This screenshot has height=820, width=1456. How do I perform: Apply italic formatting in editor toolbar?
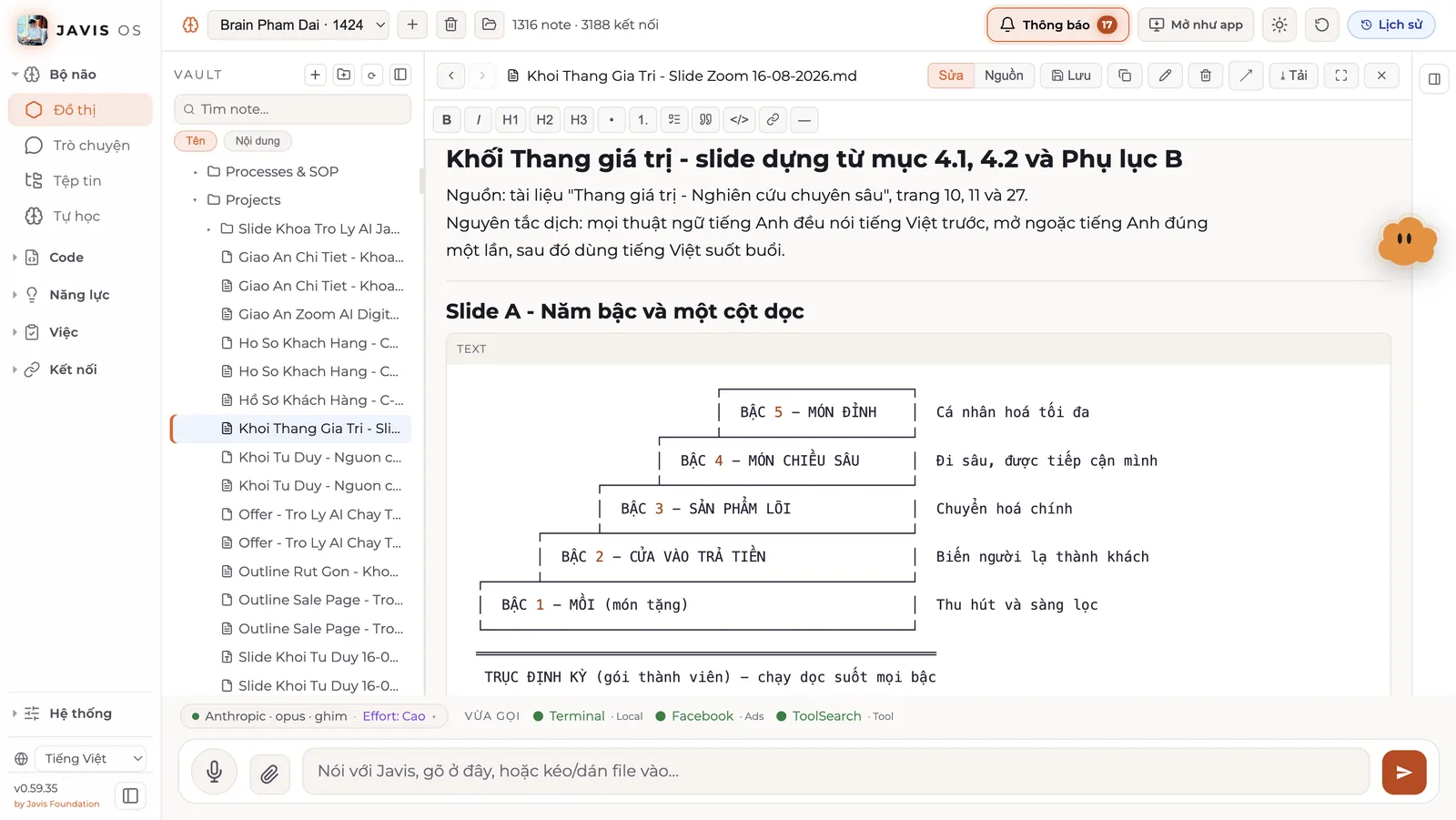[x=479, y=119]
